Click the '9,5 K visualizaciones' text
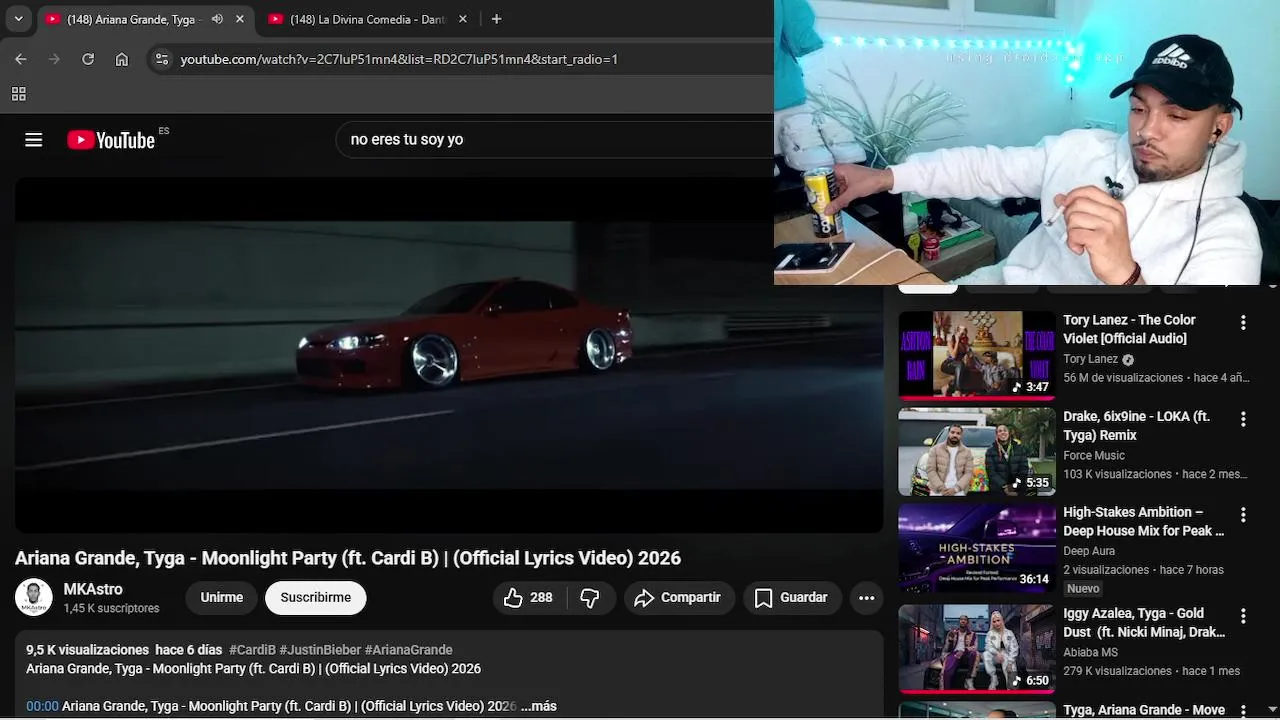 87,650
